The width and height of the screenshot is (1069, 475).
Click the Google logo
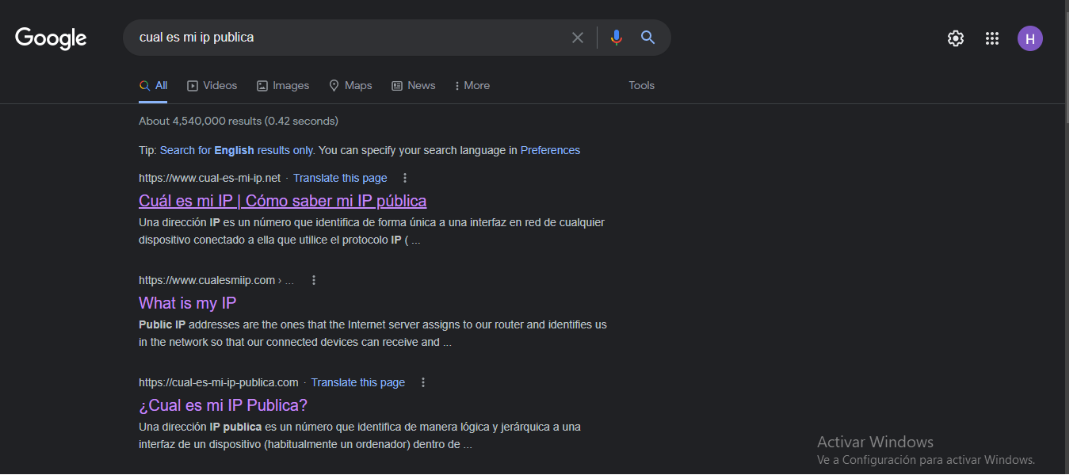51,38
